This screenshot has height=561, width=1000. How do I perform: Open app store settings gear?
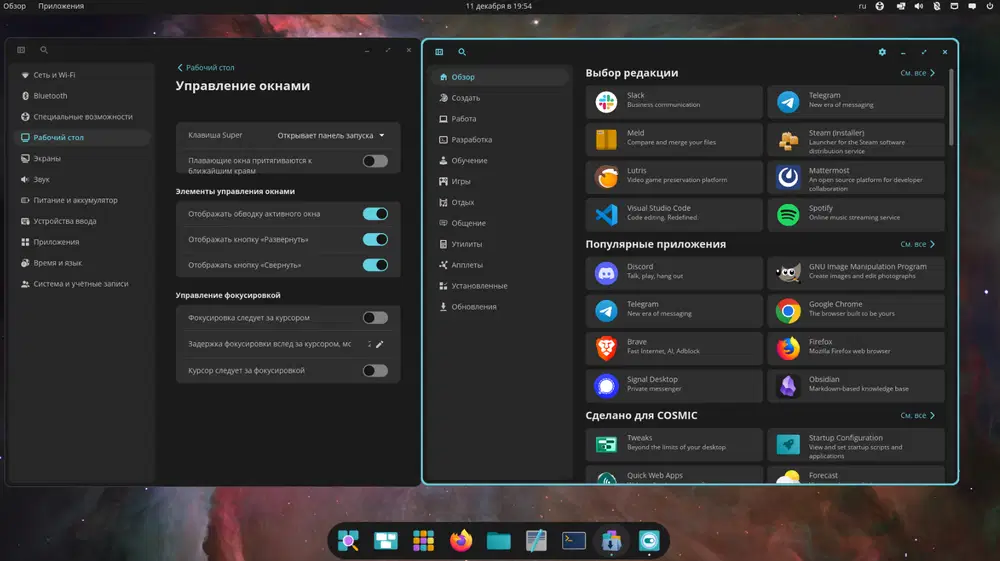(882, 52)
